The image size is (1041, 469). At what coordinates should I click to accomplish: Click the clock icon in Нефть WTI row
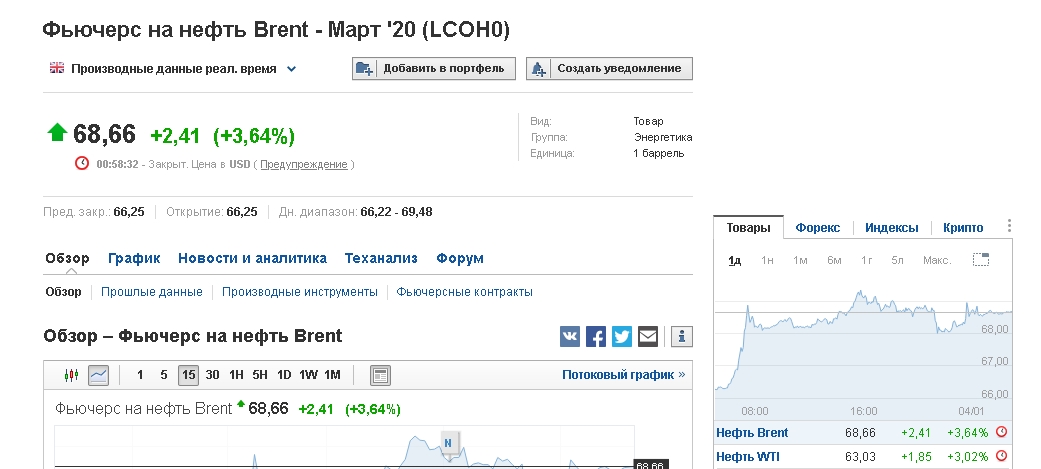[x=1002, y=456]
